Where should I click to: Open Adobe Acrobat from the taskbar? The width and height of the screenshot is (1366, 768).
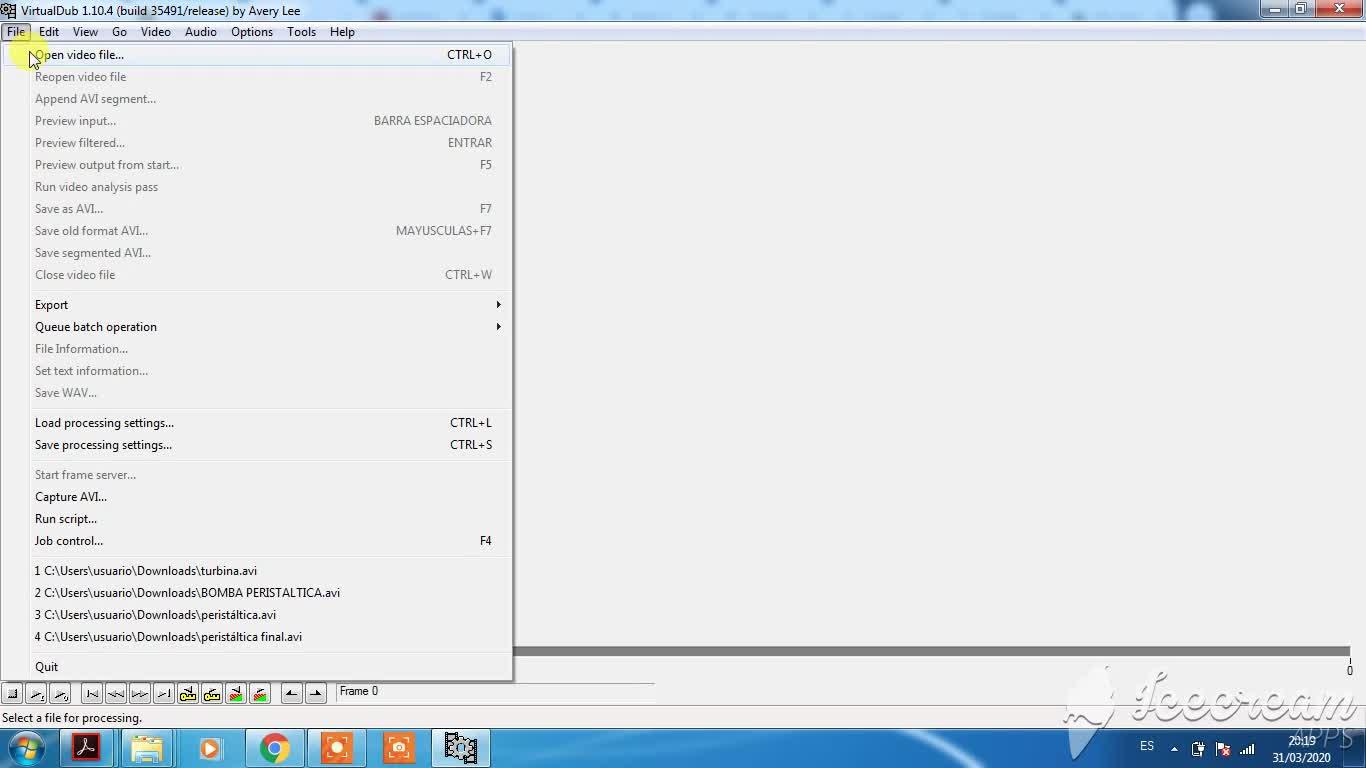click(x=85, y=748)
